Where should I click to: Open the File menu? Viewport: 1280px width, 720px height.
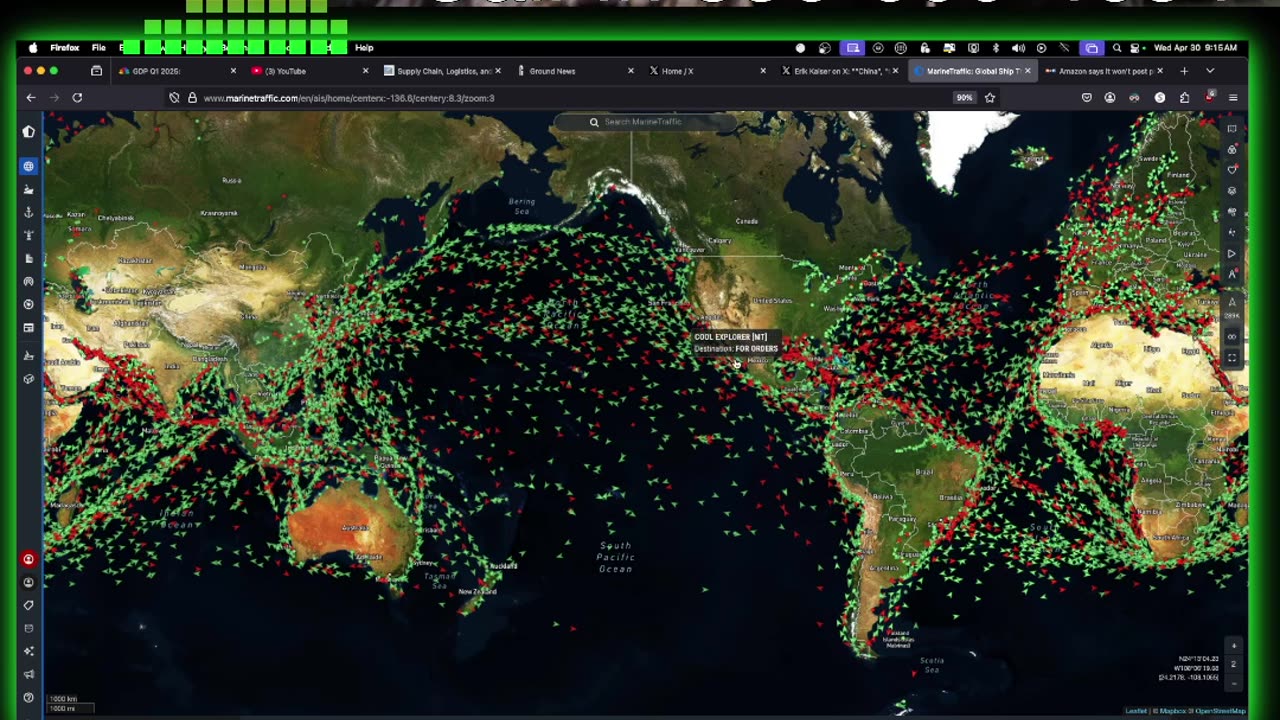(x=99, y=47)
